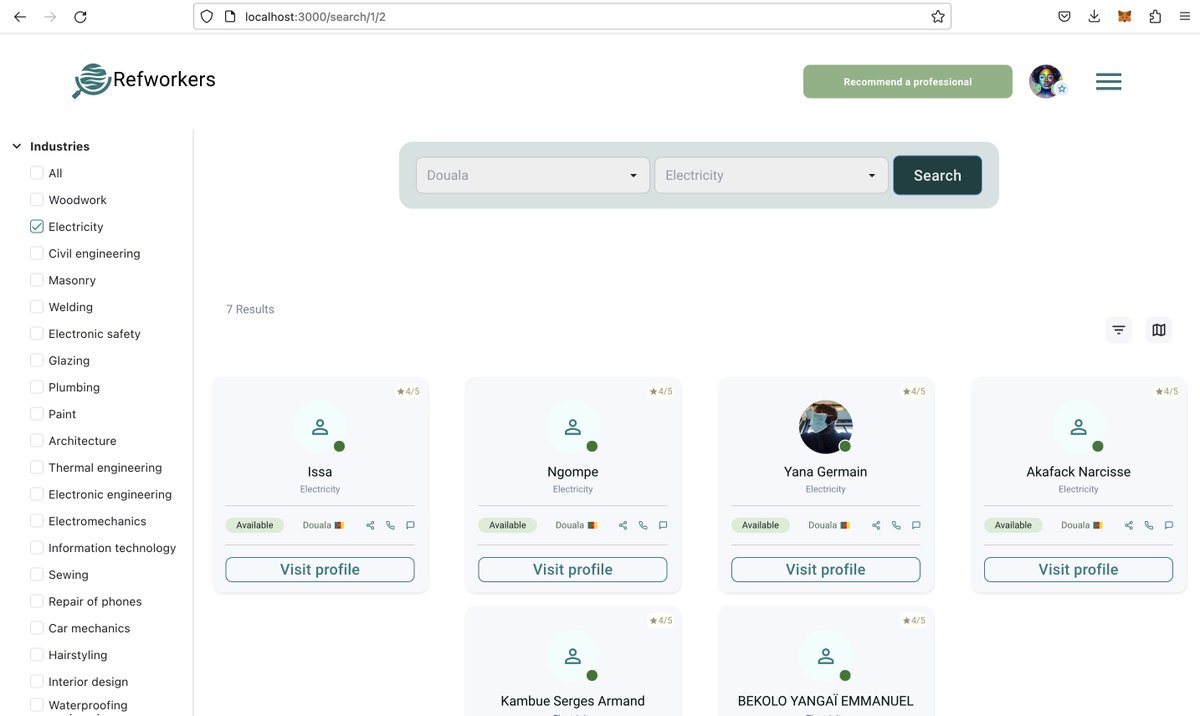Visit Issa's profile
1200x716 pixels.
click(x=320, y=569)
